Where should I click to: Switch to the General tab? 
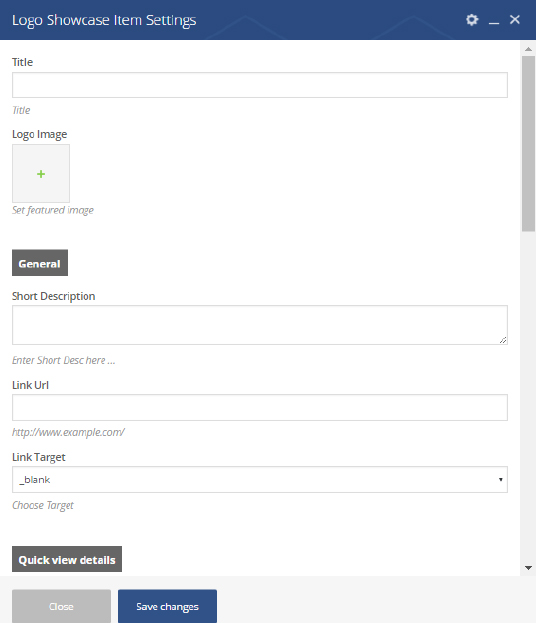(40, 263)
